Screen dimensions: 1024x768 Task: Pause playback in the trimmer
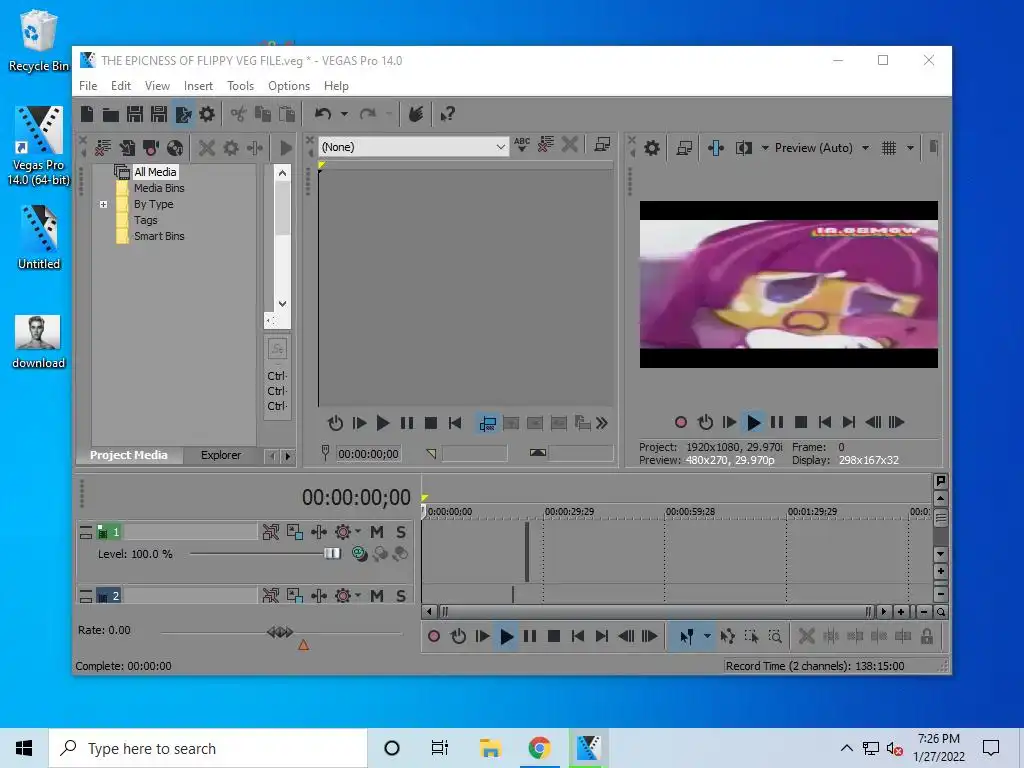[407, 424]
